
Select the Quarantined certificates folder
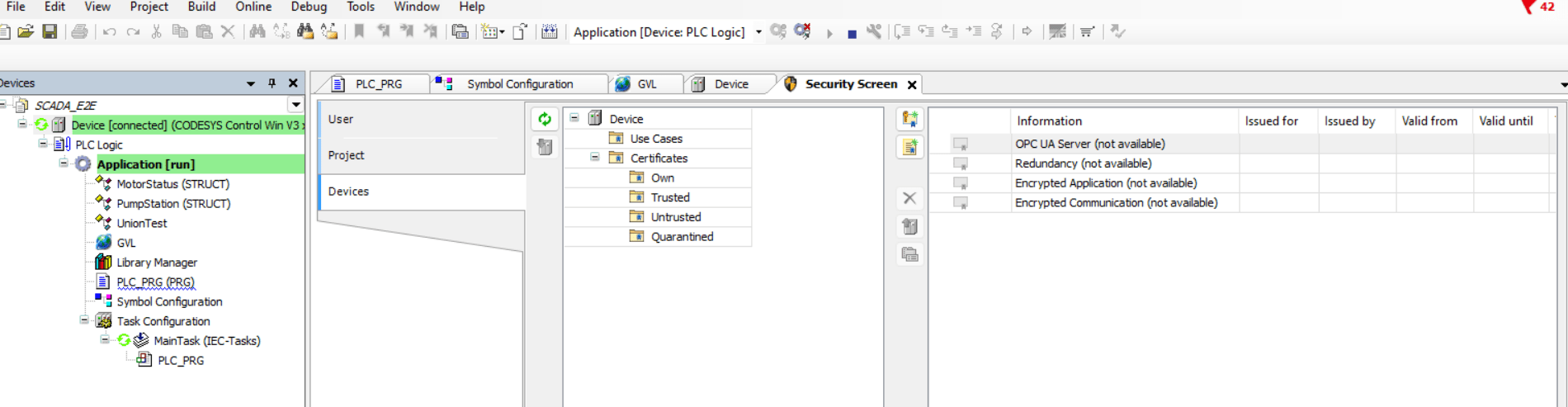(x=682, y=237)
